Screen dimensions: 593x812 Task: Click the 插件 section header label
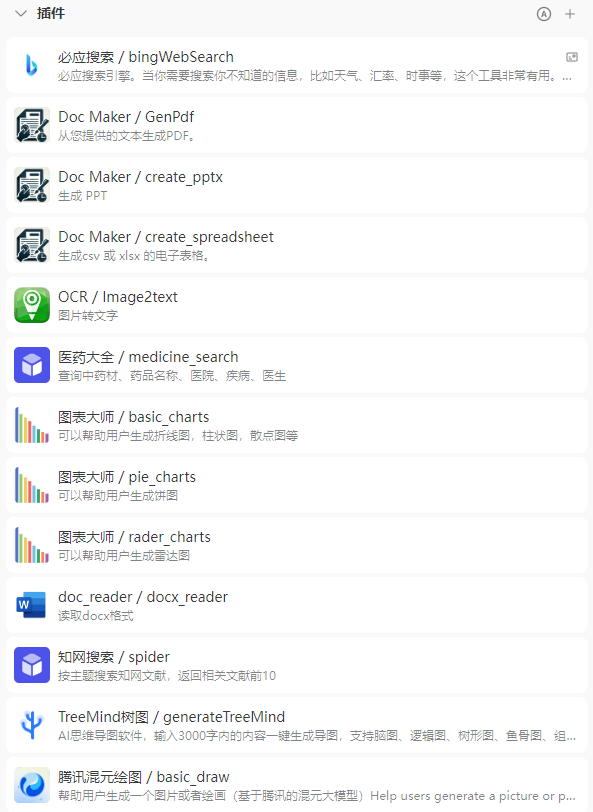coord(51,13)
